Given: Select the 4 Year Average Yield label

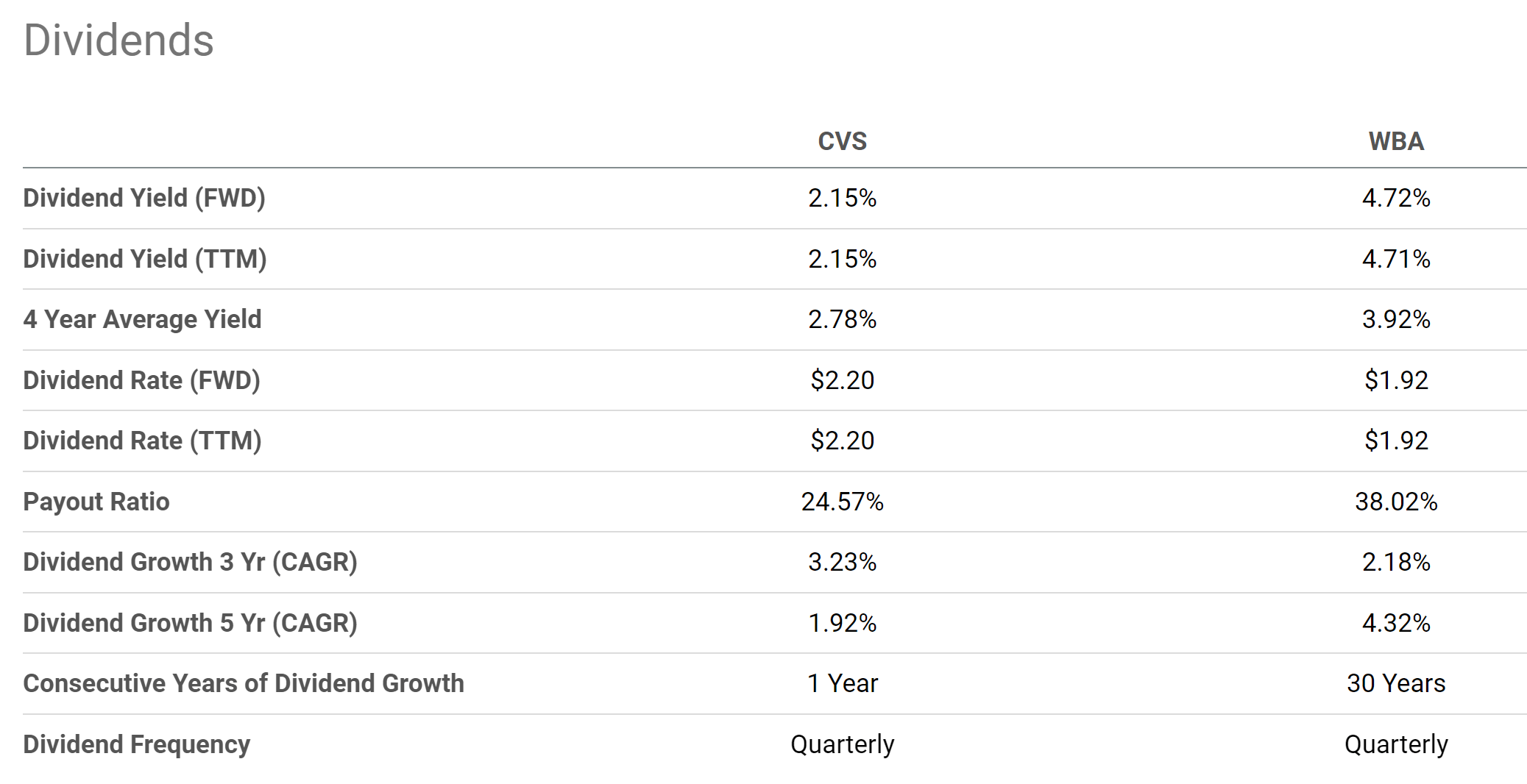Looking at the screenshot, I should [142, 319].
